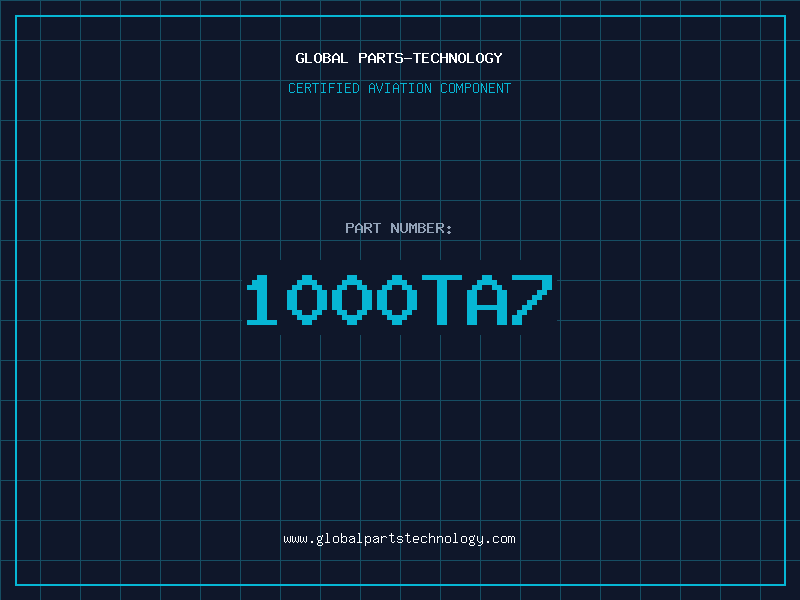Click the last zero in the part number

[x=397, y=300]
